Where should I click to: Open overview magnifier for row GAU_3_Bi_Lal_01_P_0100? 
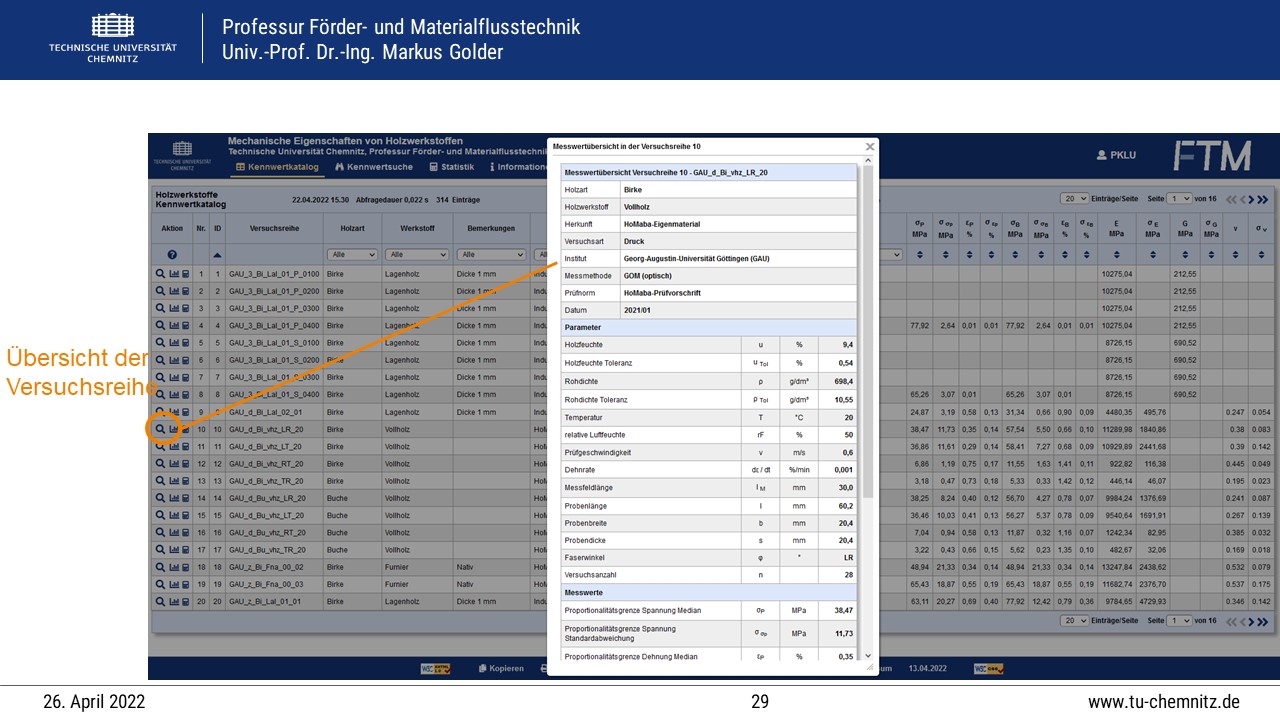click(x=160, y=273)
